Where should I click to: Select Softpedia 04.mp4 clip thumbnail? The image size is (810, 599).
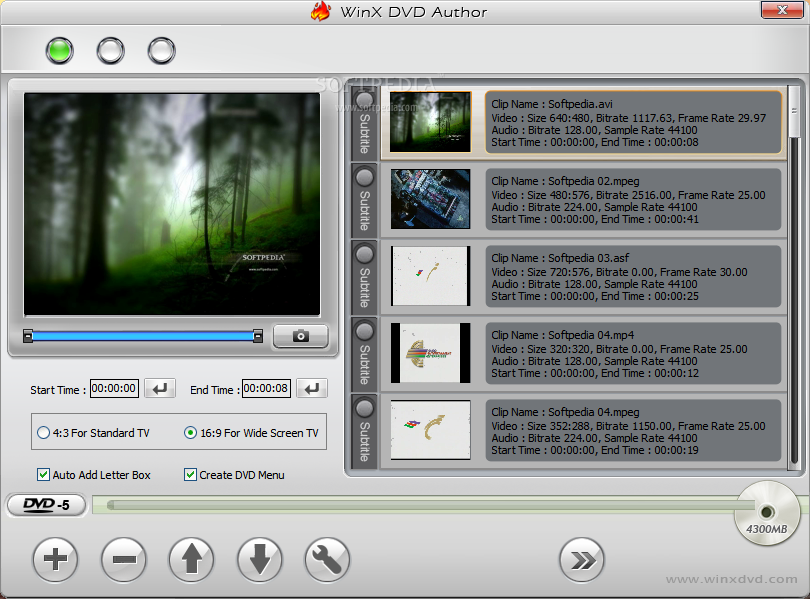[430, 353]
